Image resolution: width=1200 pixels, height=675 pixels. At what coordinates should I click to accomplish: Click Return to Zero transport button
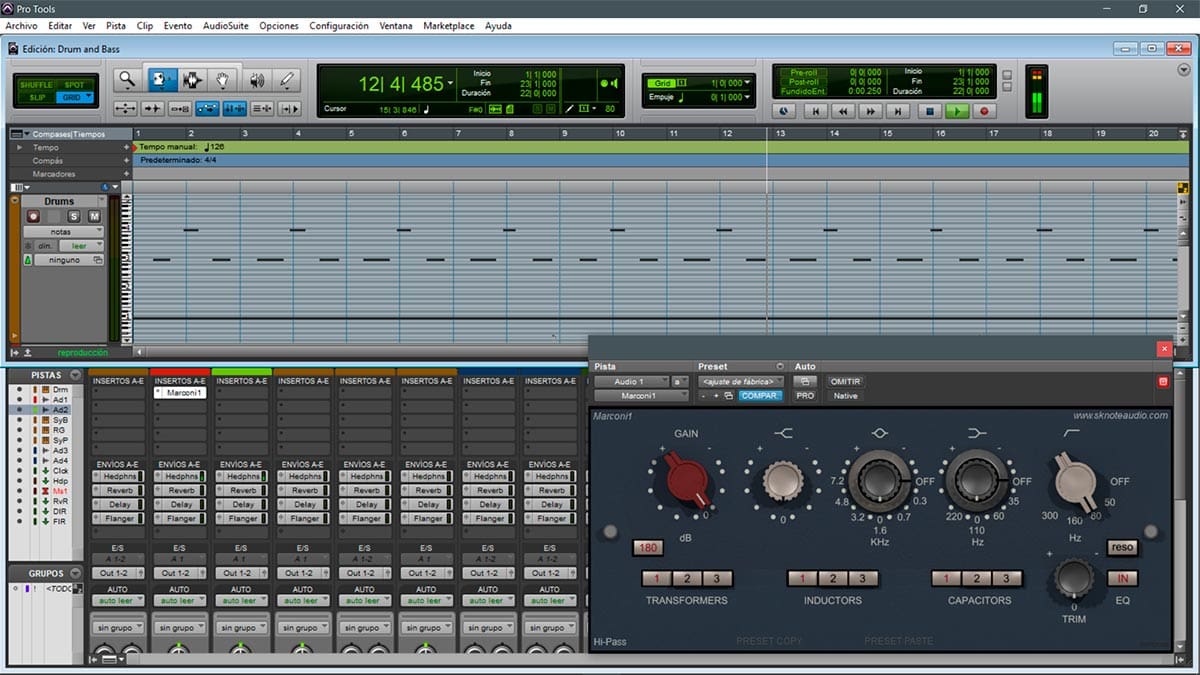815,112
